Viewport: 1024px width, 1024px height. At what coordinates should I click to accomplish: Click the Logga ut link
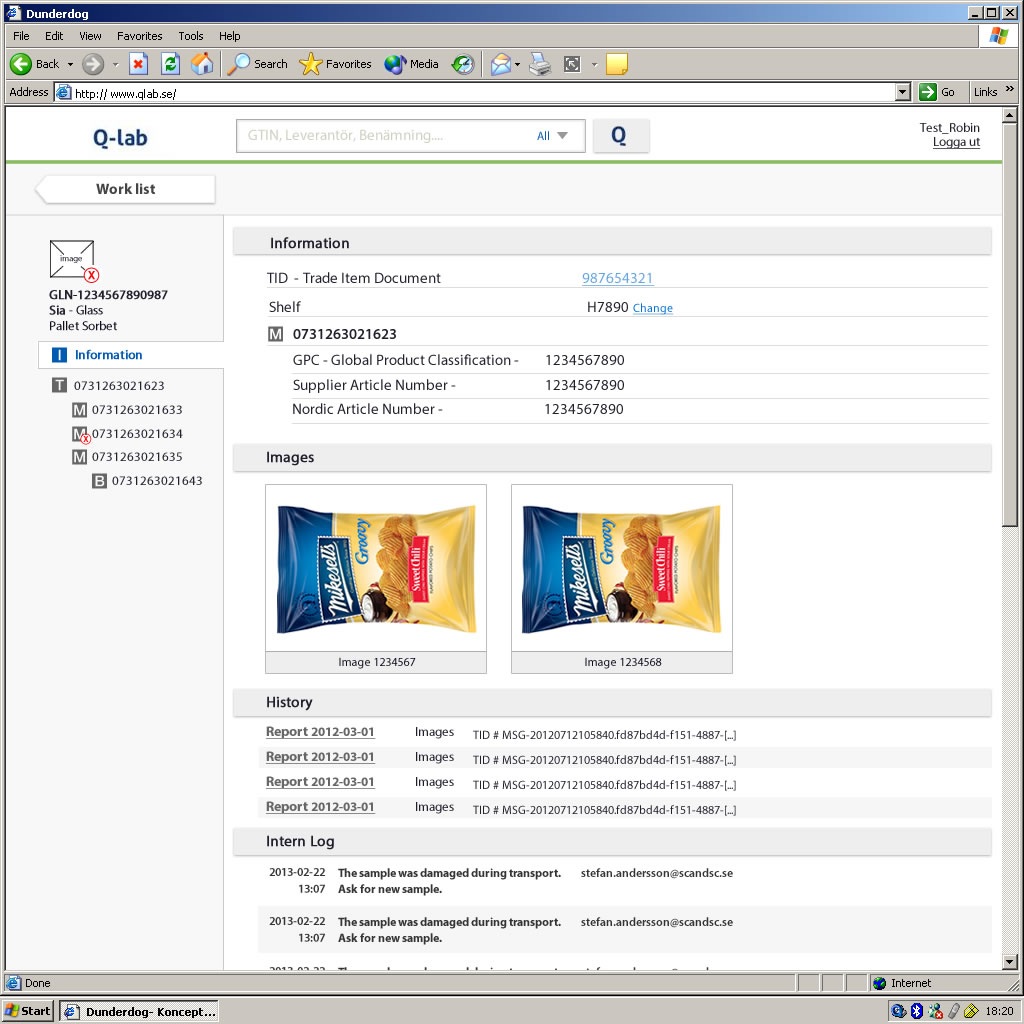point(956,142)
